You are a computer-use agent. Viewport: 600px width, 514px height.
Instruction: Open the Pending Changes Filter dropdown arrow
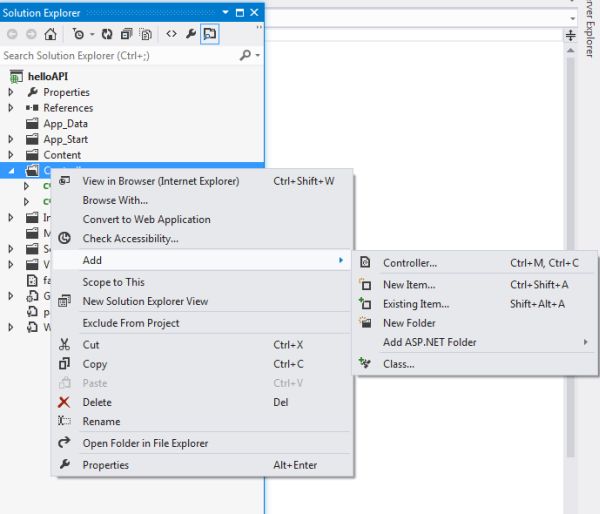[x=92, y=34]
